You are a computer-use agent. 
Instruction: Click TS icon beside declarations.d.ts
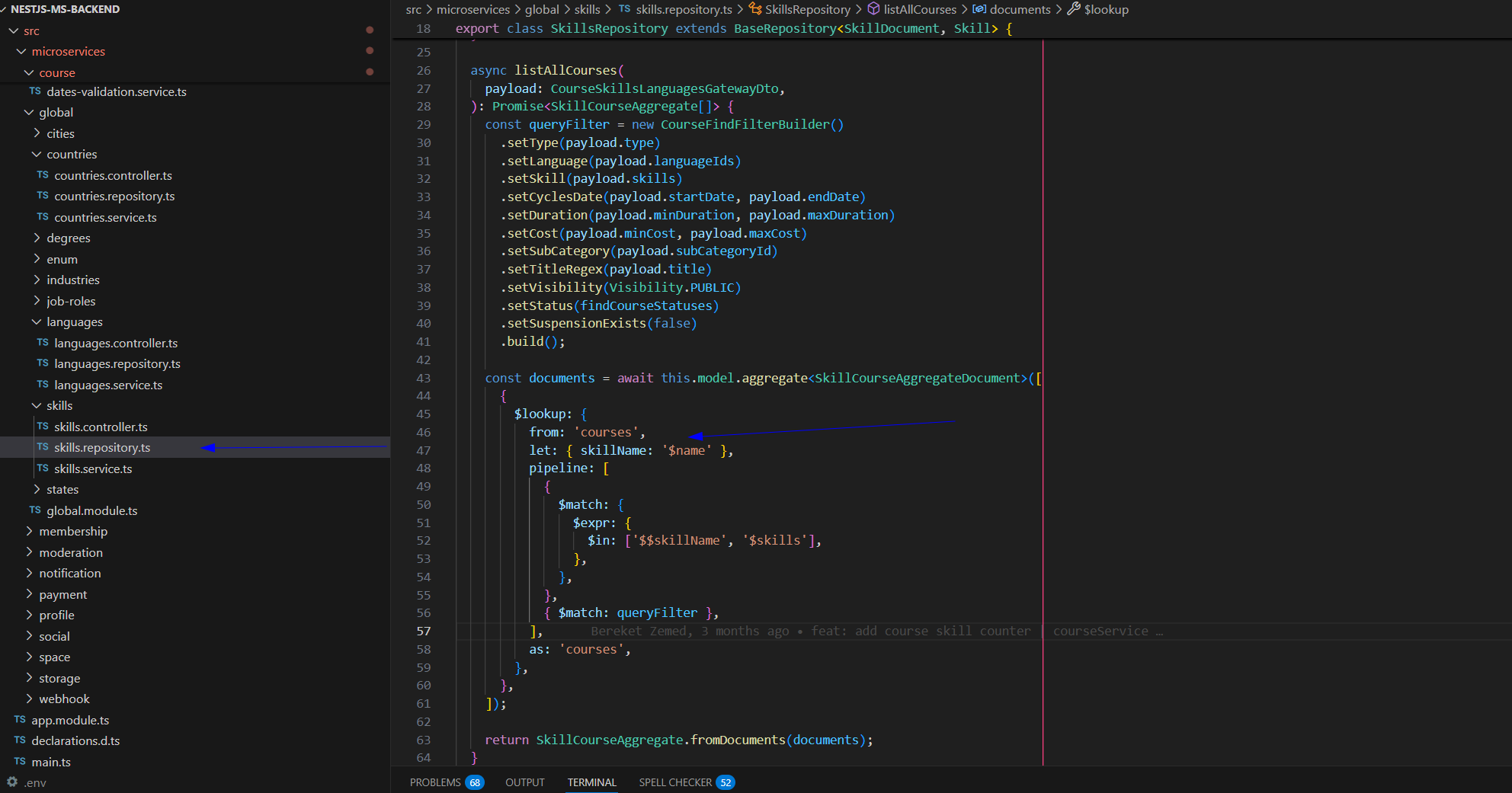(20, 740)
